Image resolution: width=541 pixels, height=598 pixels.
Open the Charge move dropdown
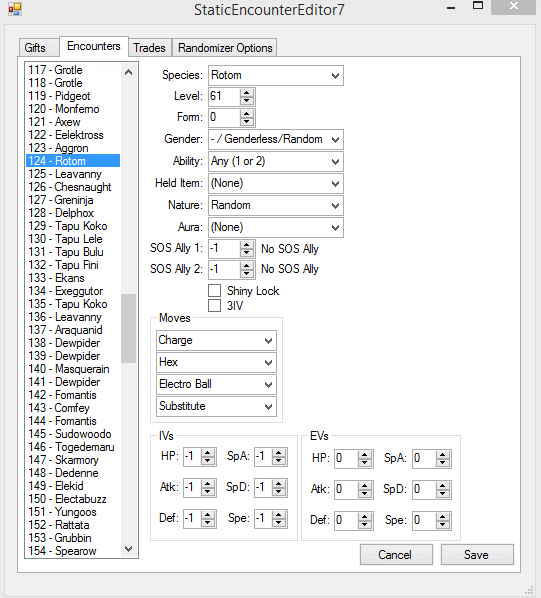(x=216, y=340)
